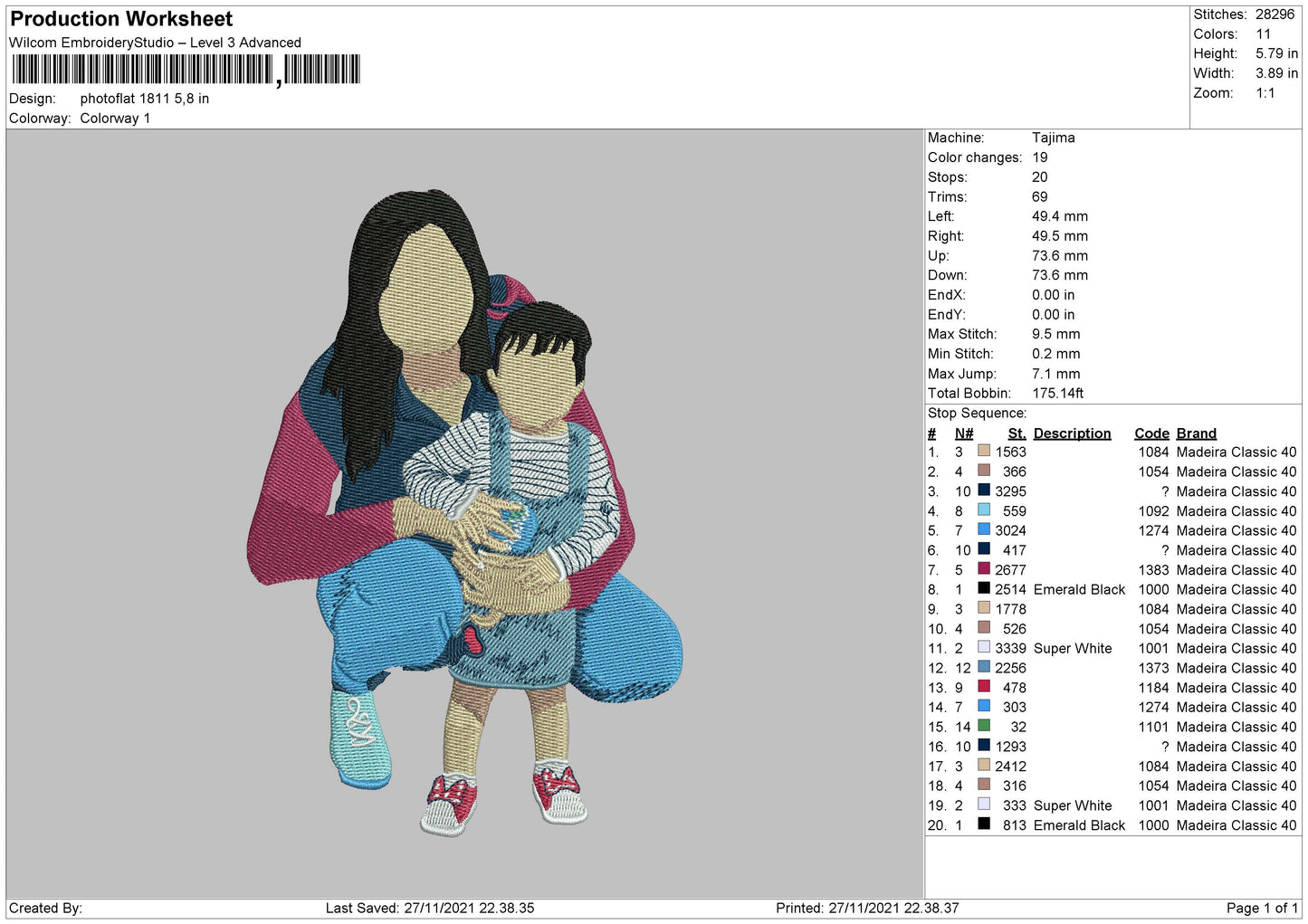Click the steel blue swatch in stop row 12
This screenshot has height=924, width=1308.
983,667
